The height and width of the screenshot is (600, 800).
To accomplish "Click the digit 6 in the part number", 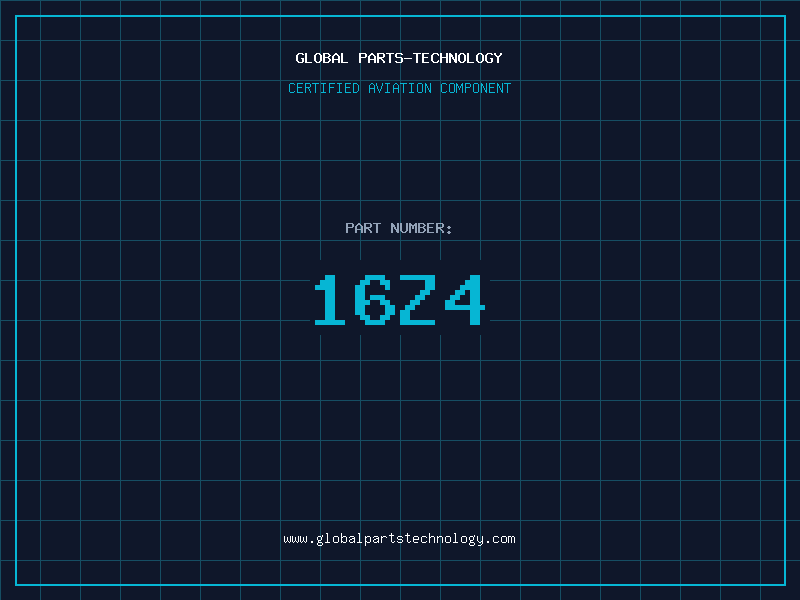I will tap(376, 300).
